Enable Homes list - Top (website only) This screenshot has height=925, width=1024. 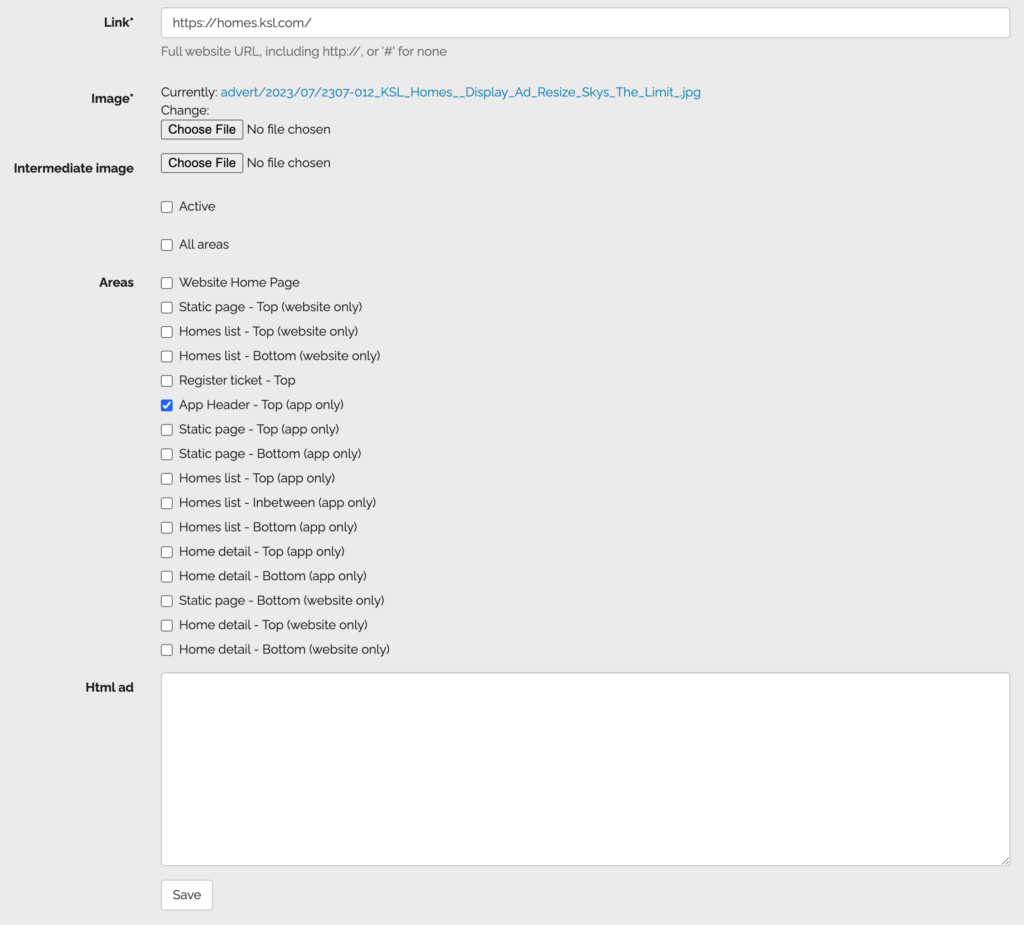pyautogui.click(x=167, y=331)
